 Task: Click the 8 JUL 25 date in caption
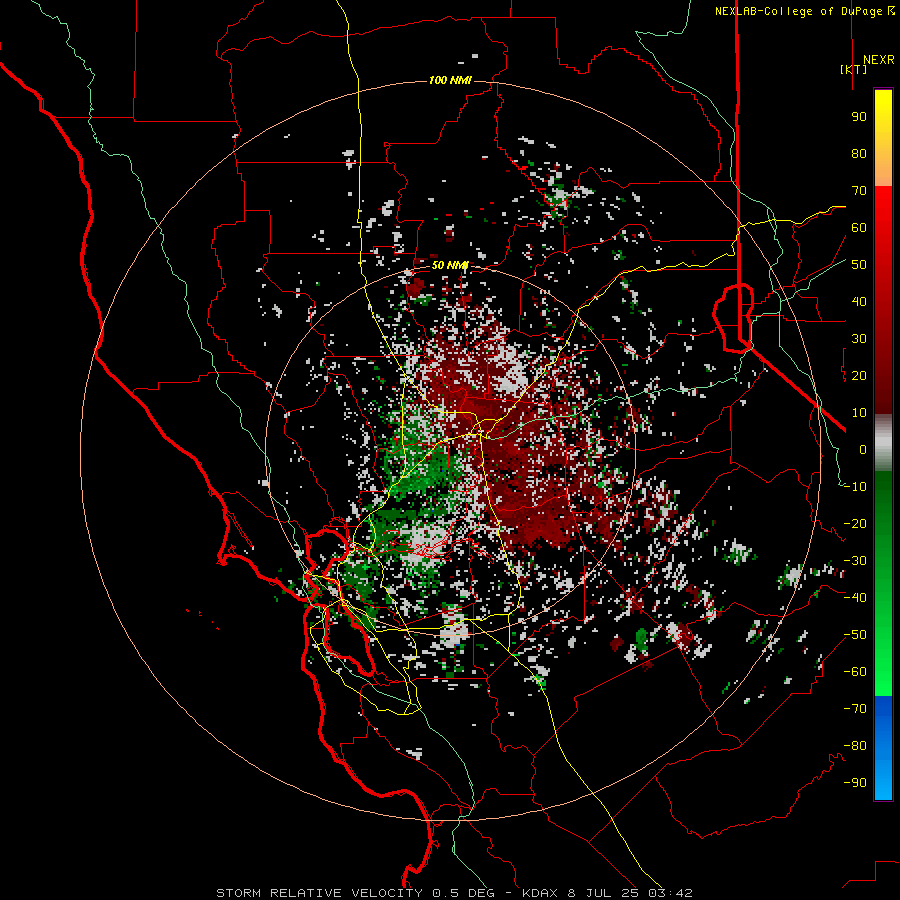(x=603, y=893)
